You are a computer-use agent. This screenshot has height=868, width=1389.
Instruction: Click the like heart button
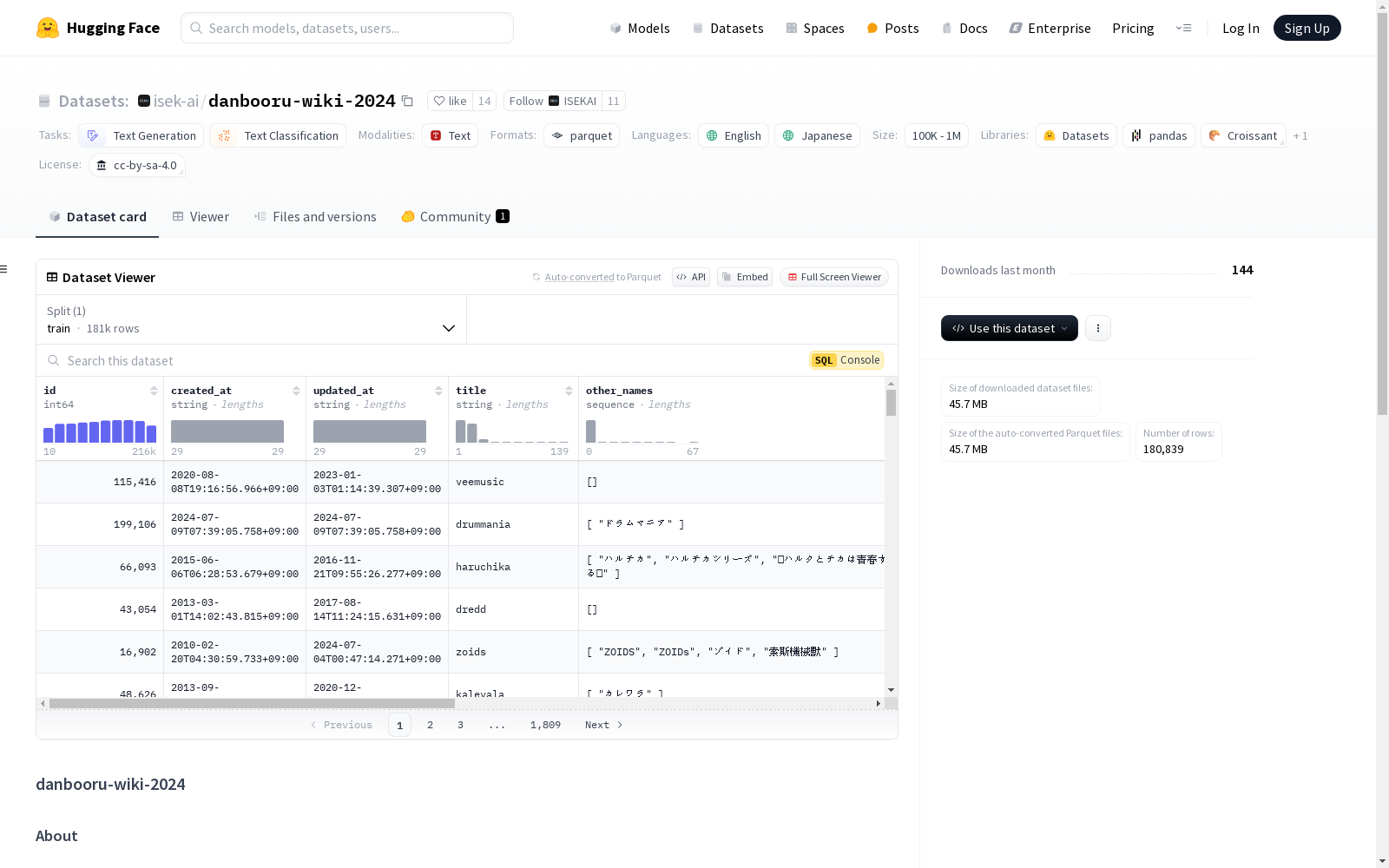click(x=451, y=101)
